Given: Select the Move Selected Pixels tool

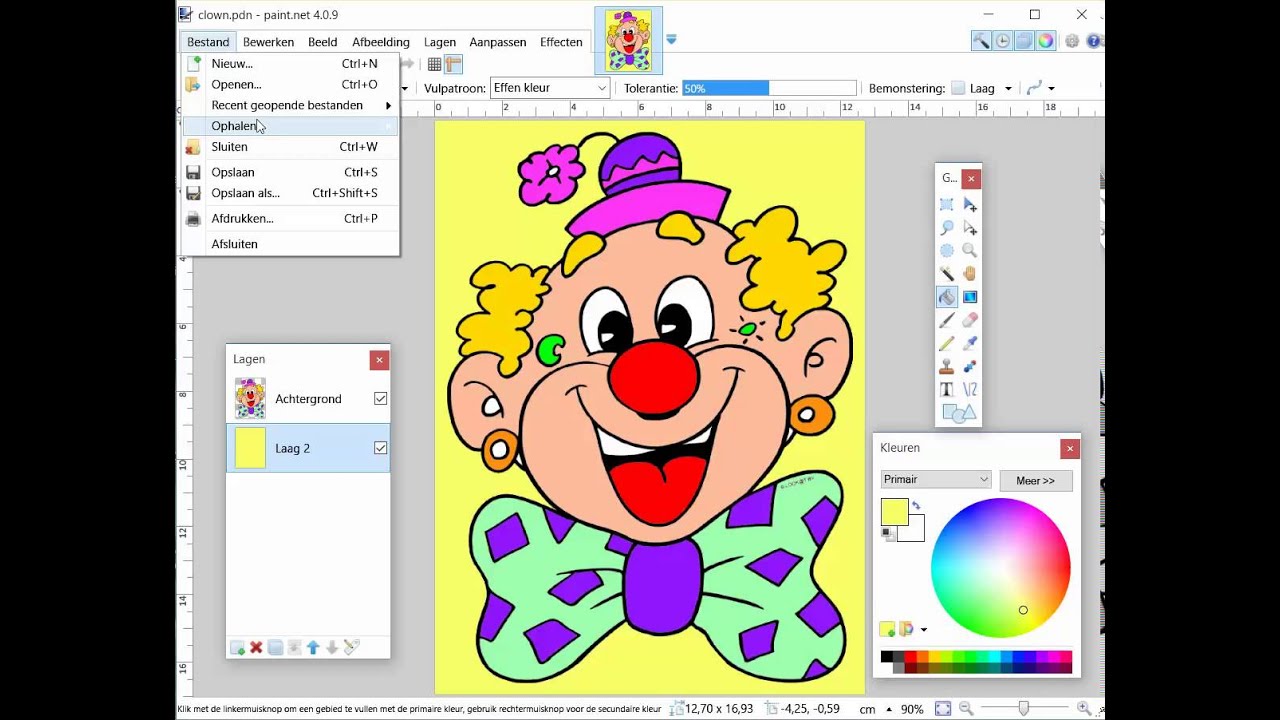Looking at the screenshot, I should pyautogui.click(x=969, y=204).
